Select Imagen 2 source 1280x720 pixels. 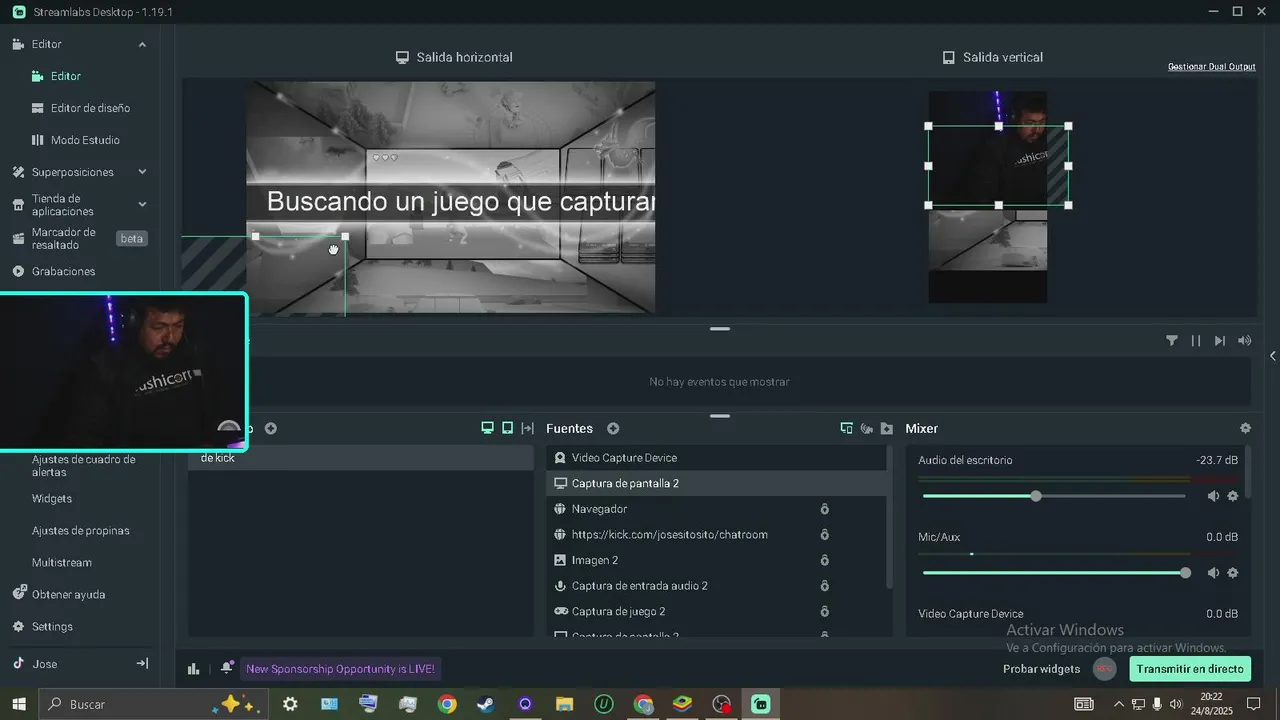tap(716, 560)
